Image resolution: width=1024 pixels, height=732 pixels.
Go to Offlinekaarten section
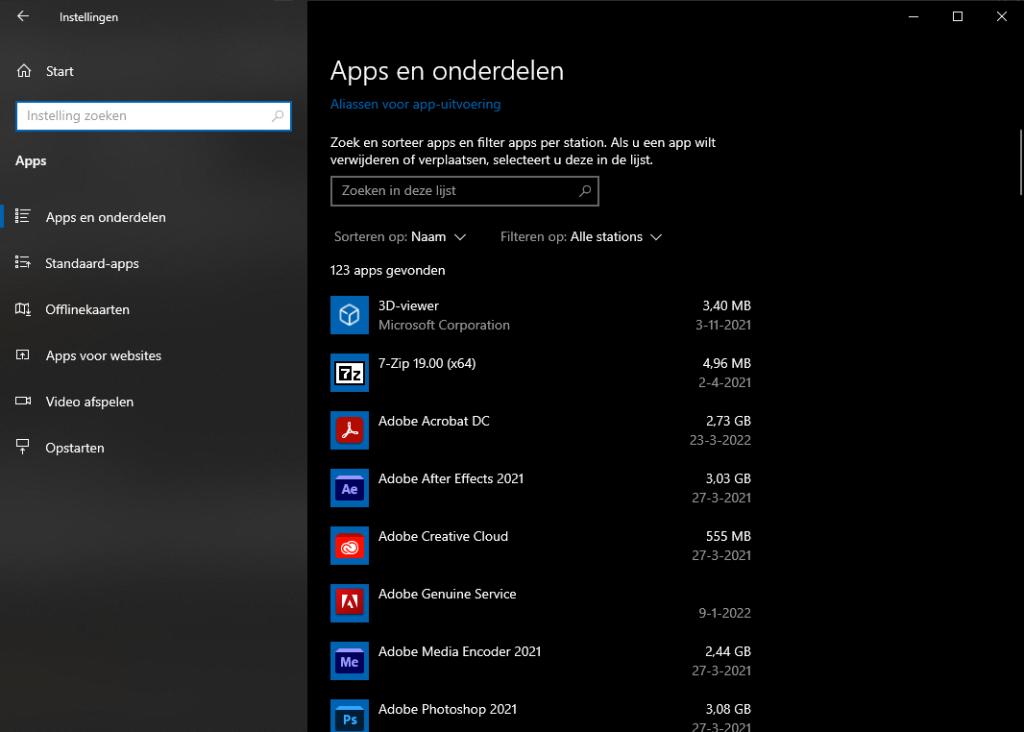click(88, 310)
